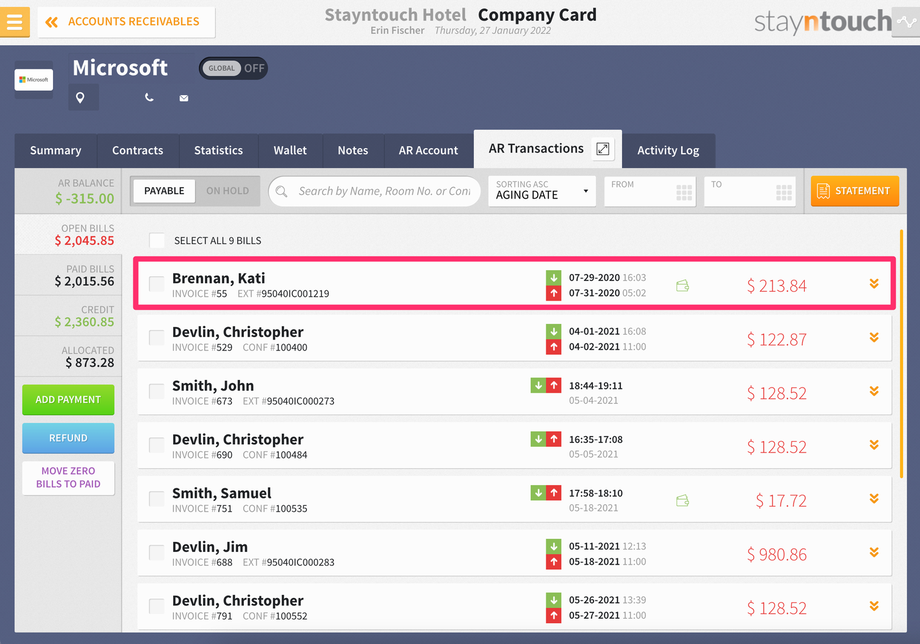The image size is (920, 644).
Task: Click the Refund button
Action: tap(68, 438)
